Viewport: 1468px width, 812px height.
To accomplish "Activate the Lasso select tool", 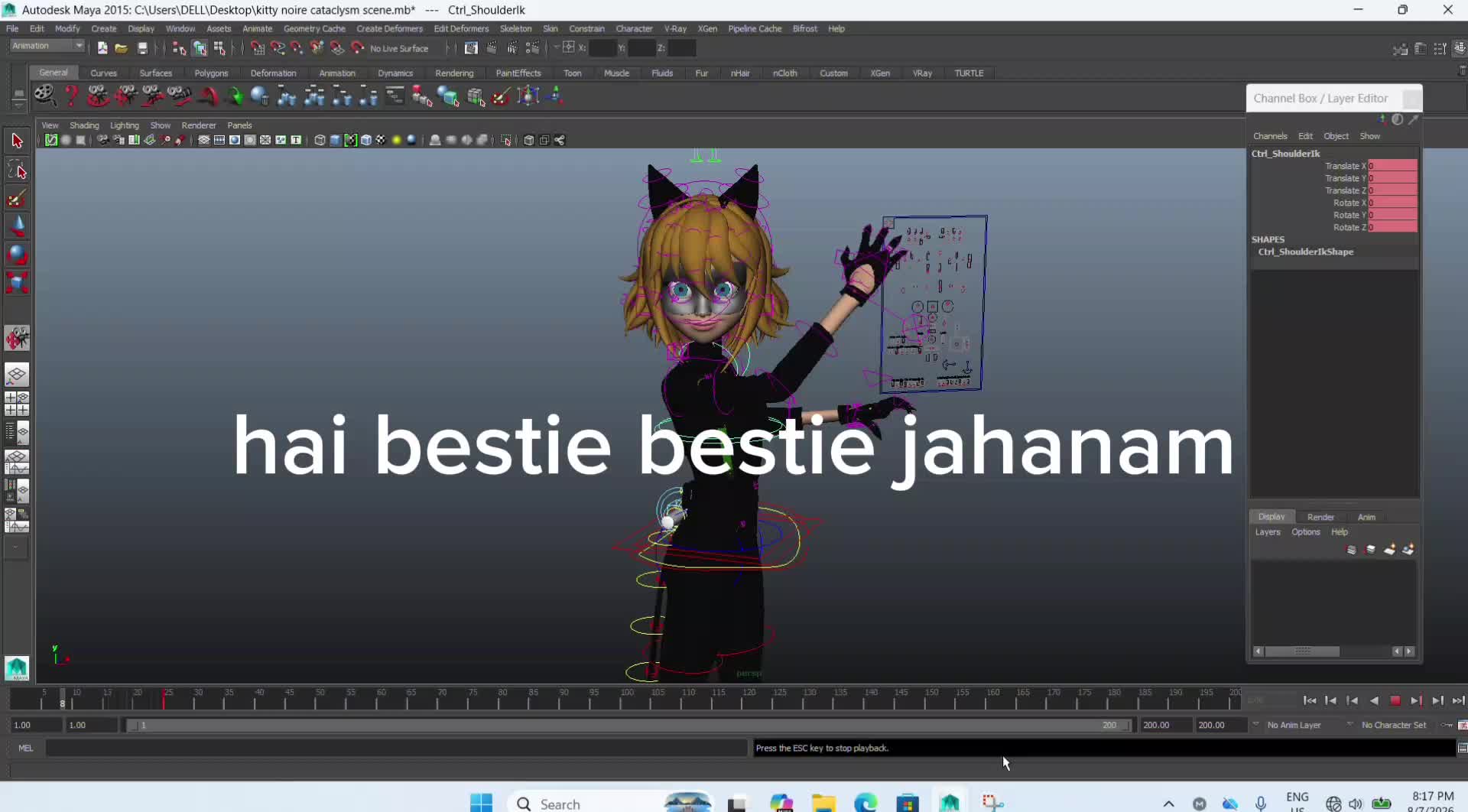I will [17, 169].
